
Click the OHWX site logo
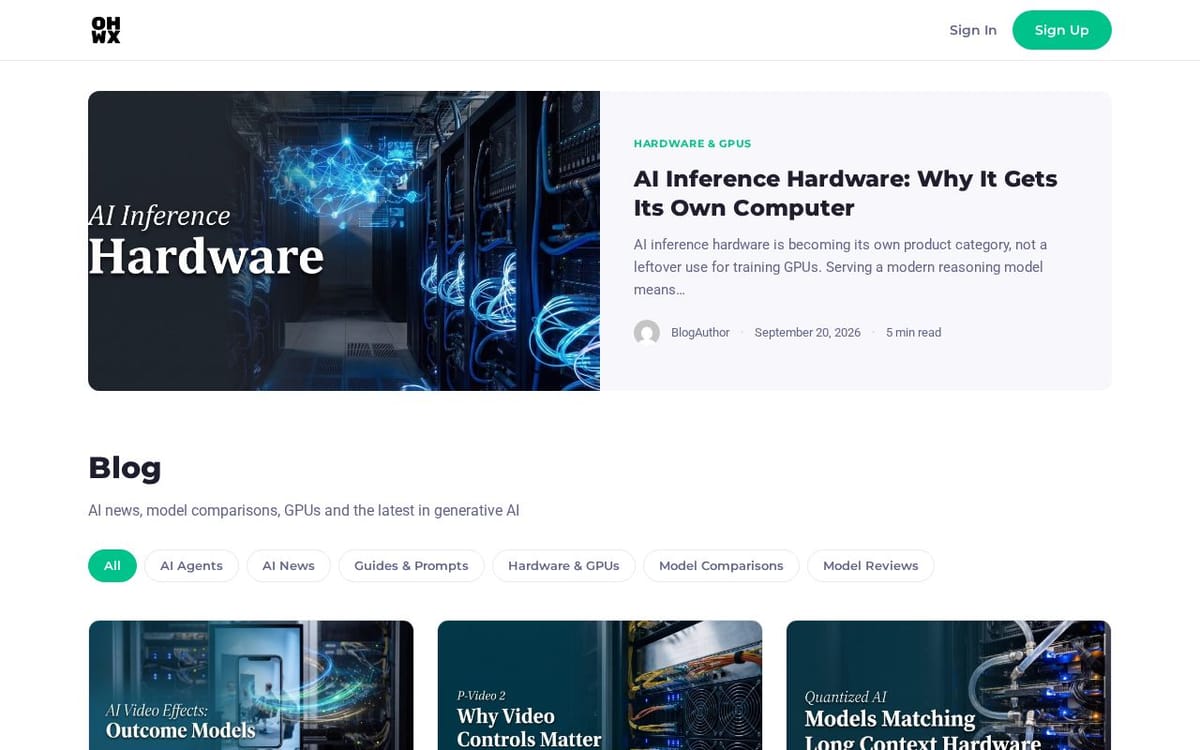(106, 30)
